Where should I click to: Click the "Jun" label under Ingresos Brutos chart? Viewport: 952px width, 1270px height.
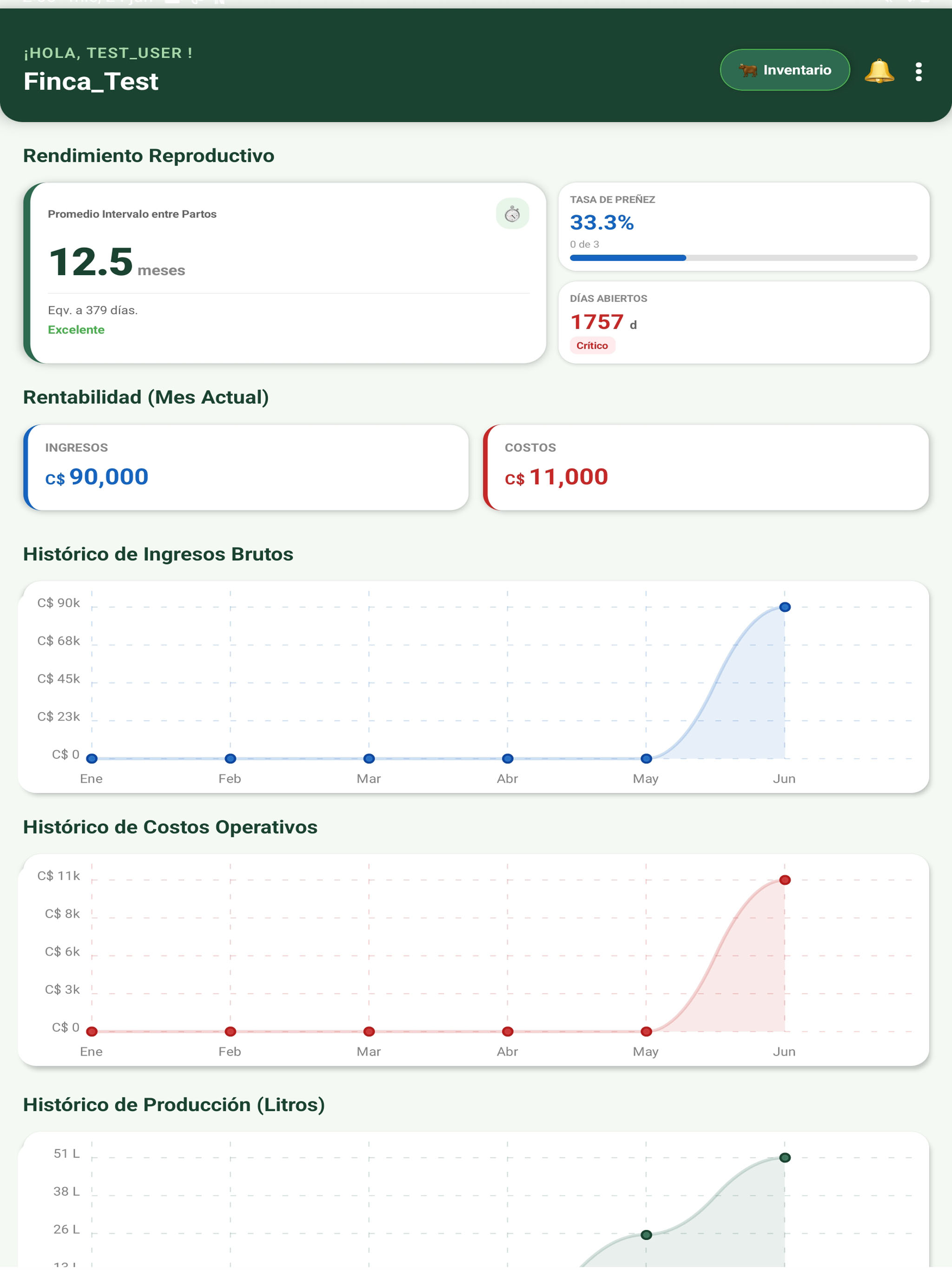[x=784, y=779]
